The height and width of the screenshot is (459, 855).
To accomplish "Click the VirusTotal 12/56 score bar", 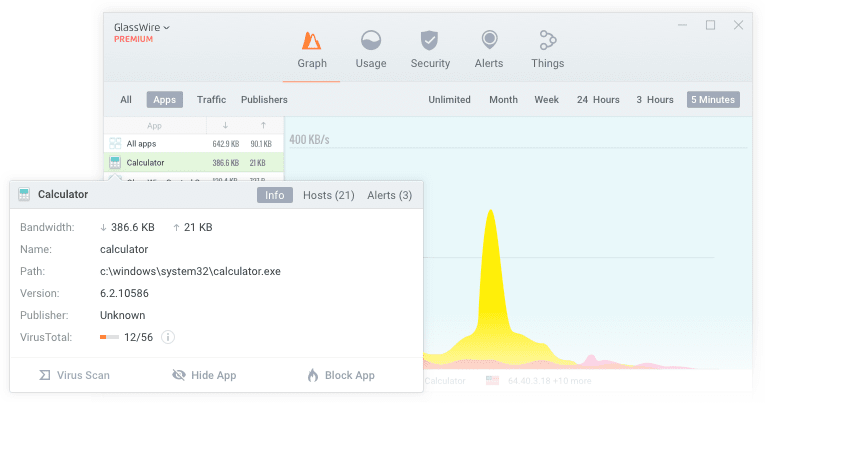I will coord(109,337).
